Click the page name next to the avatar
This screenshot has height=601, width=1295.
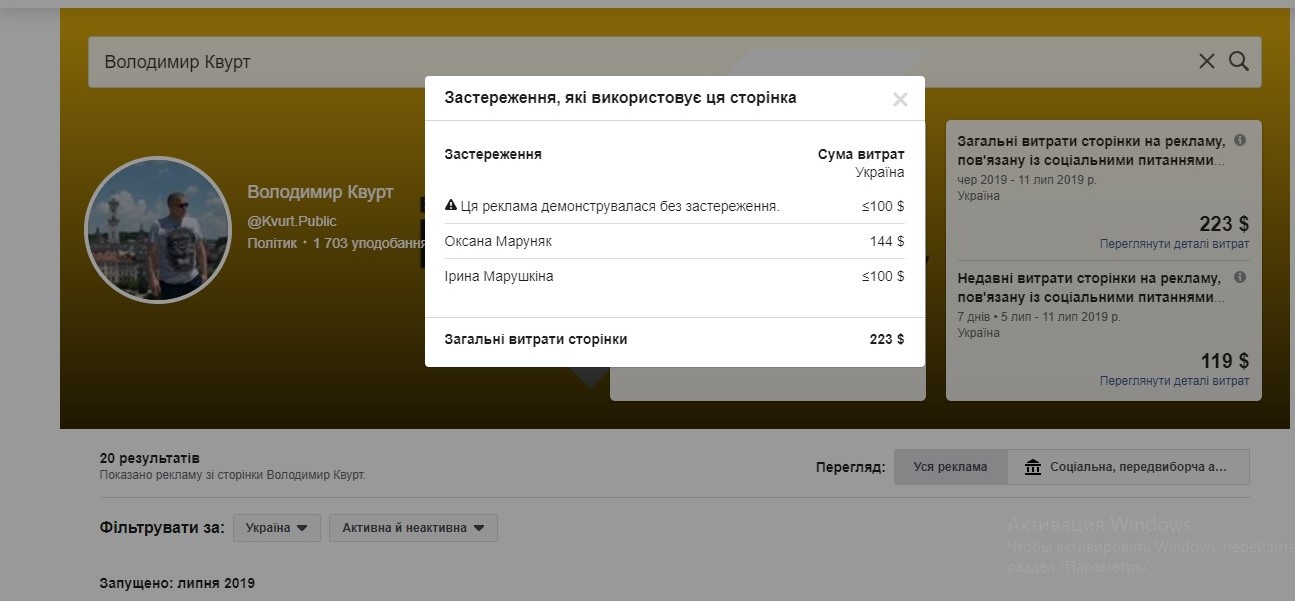pyautogui.click(x=320, y=192)
